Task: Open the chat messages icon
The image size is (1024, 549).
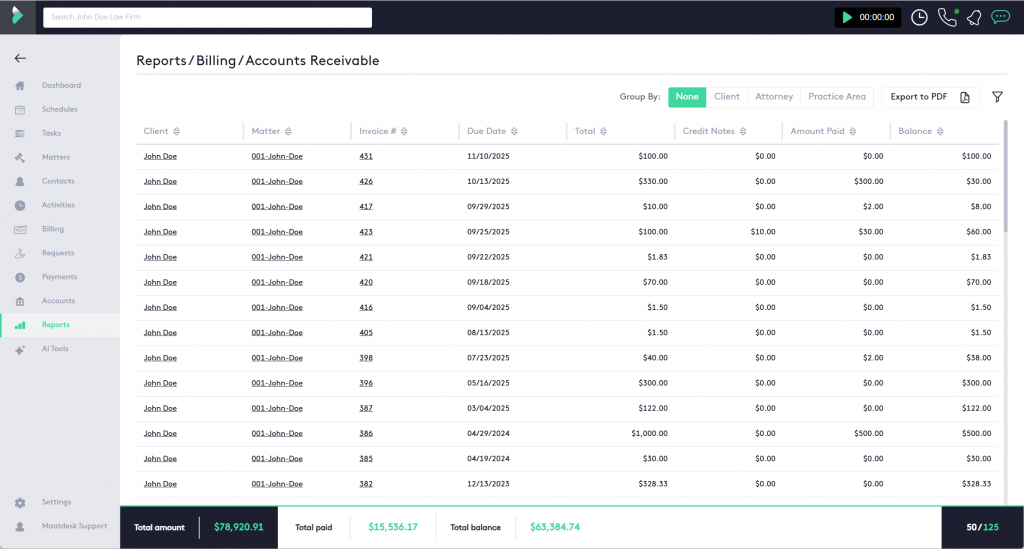Action: [1000, 17]
